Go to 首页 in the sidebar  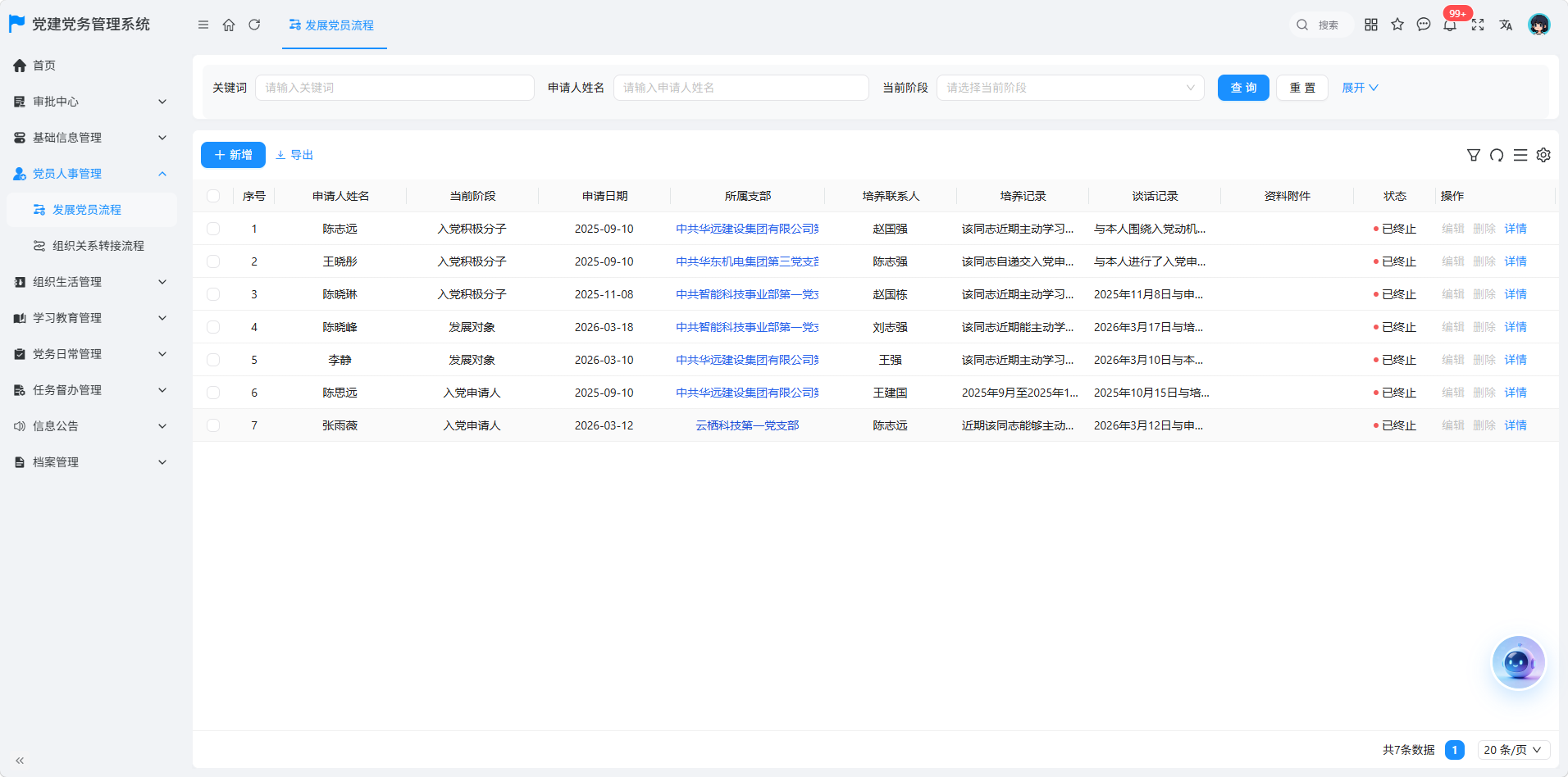pos(90,66)
